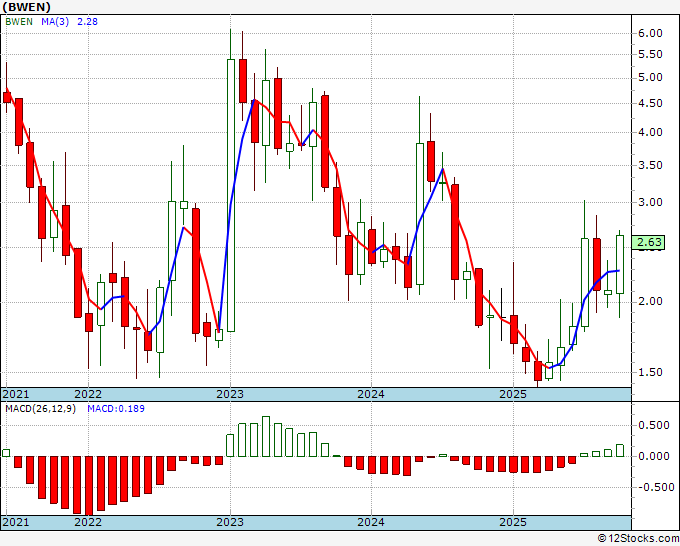Click 2022 on the price chart timeline
The height and width of the screenshot is (546, 680).
click(x=88, y=394)
